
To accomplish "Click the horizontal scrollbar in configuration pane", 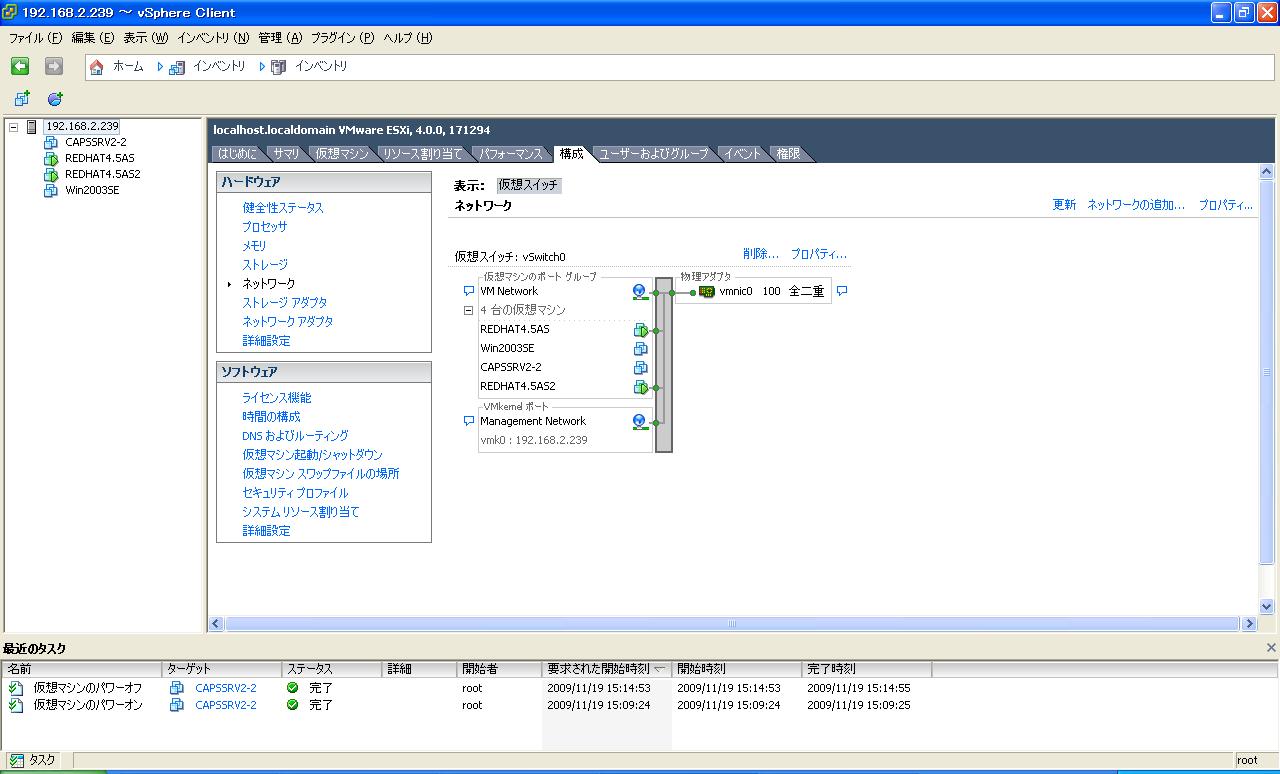I will tap(731, 624).
